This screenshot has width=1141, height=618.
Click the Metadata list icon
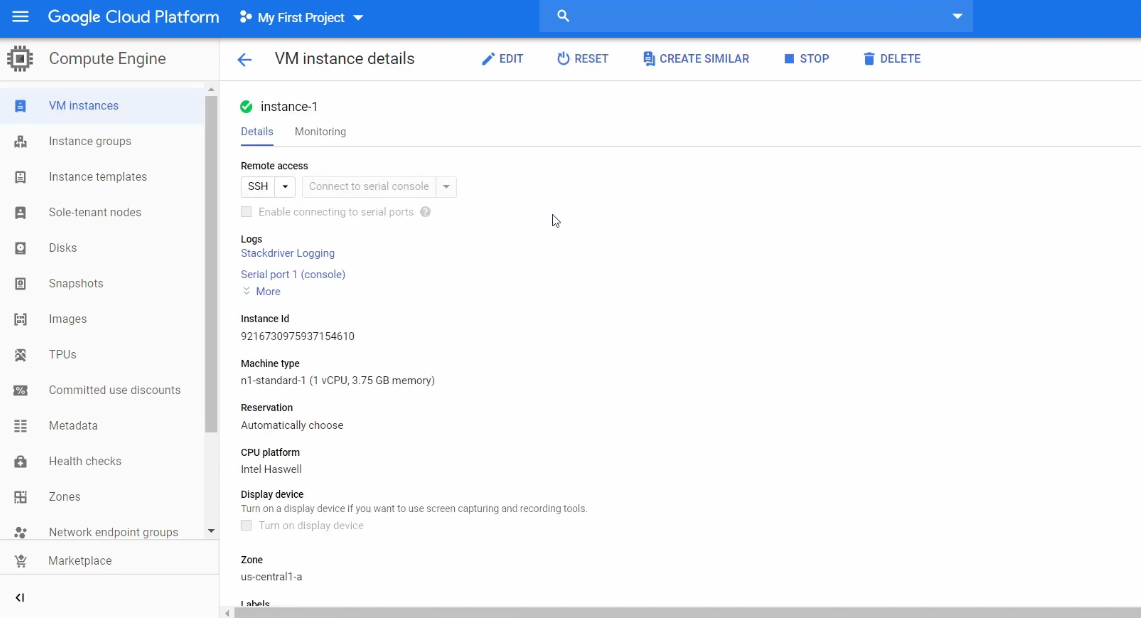20,426
